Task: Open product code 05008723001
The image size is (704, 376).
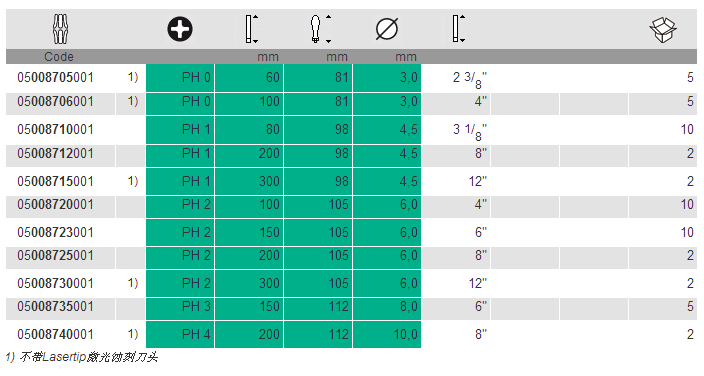Action: click(x=55, y=232)
